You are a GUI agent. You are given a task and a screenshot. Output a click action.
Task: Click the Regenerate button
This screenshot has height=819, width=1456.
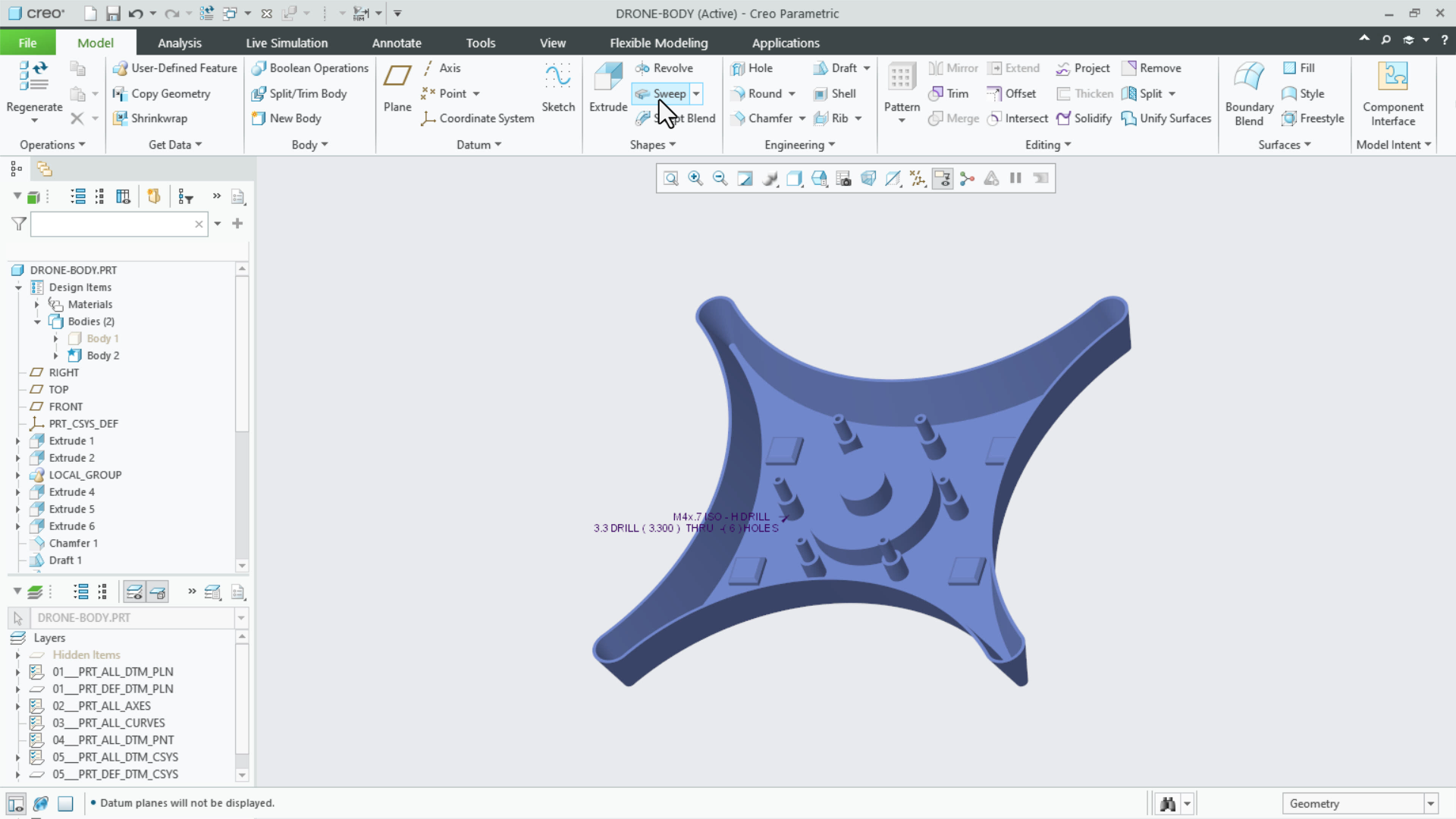click(x=34, y=77)
